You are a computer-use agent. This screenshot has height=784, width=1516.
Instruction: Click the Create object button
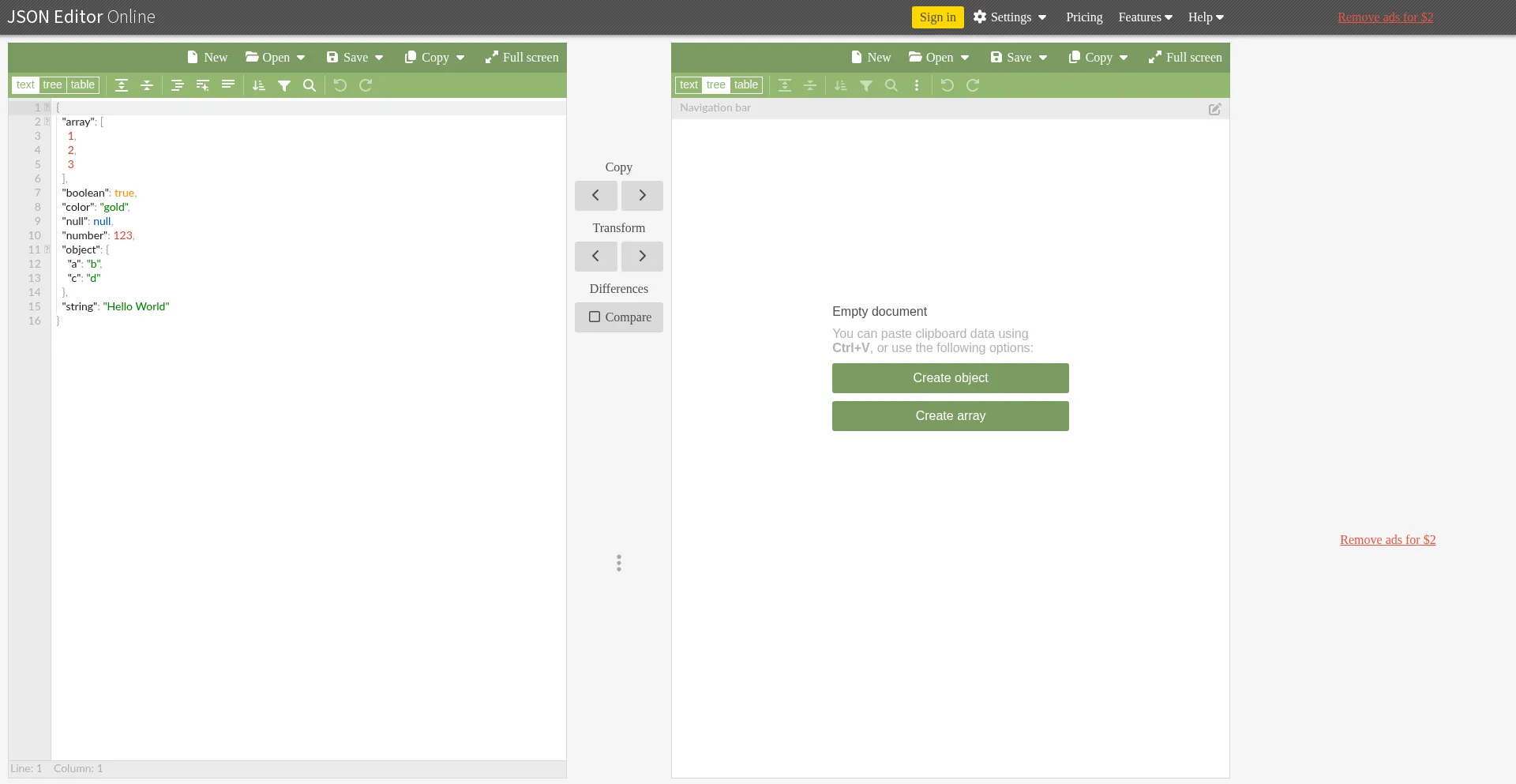click(x=950, y=378)
